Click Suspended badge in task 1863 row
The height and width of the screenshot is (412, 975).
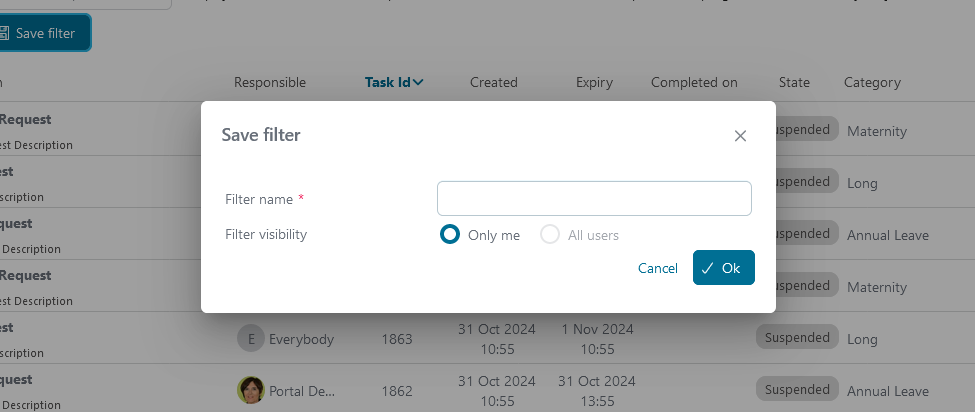(x=797, y=337)
